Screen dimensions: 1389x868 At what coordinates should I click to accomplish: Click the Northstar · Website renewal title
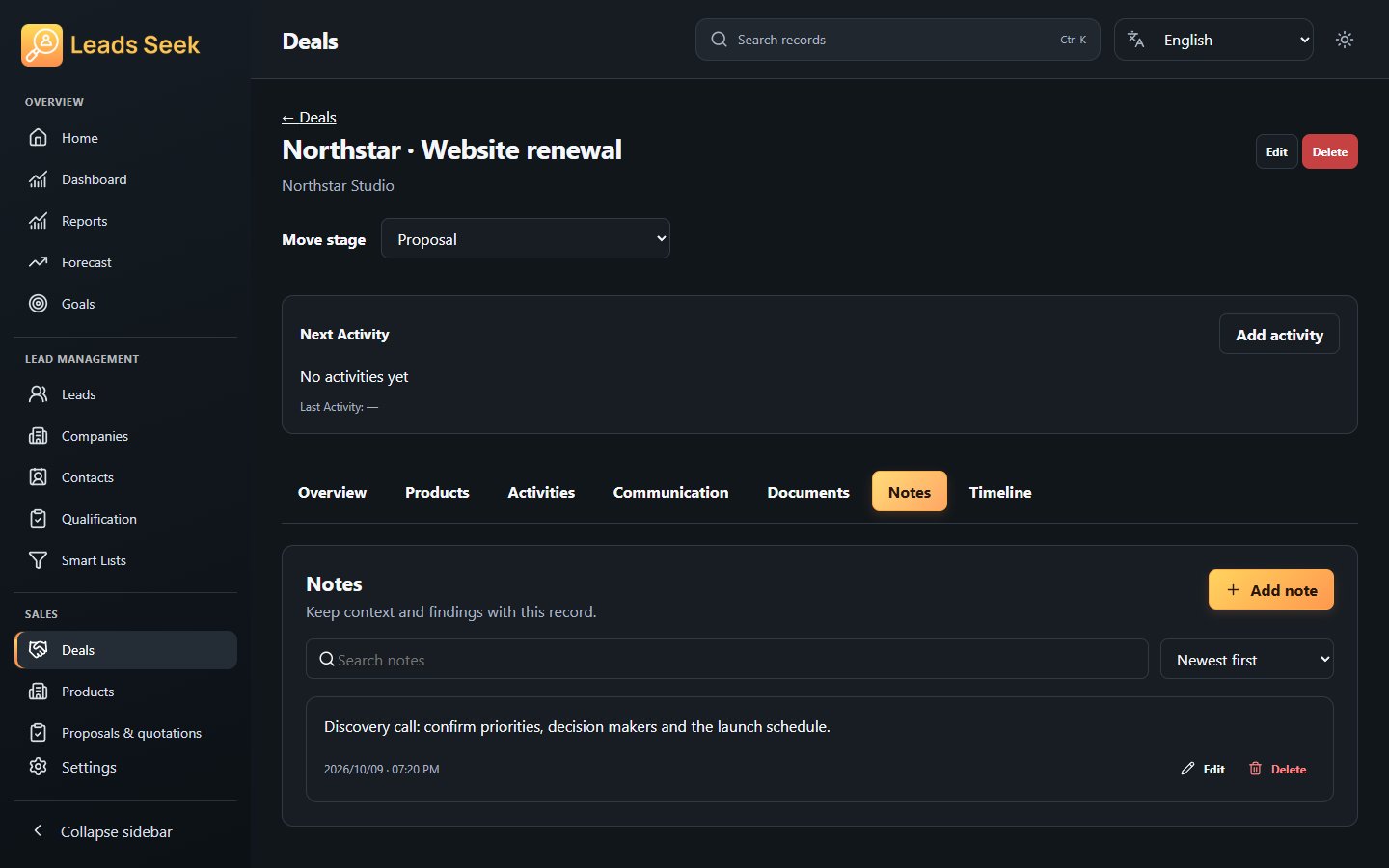coord(451,149)
